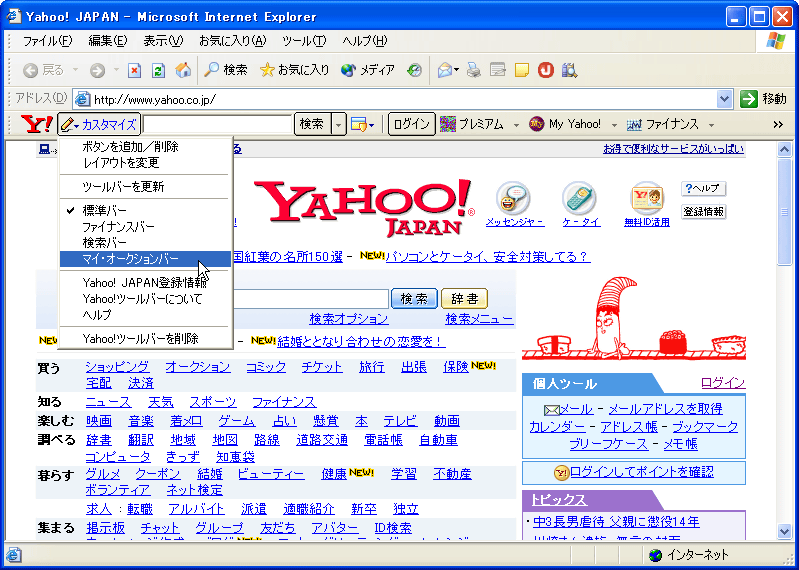Click the 辞書 button on page
This screenshot has width=799, height=570.
point(464,298)
